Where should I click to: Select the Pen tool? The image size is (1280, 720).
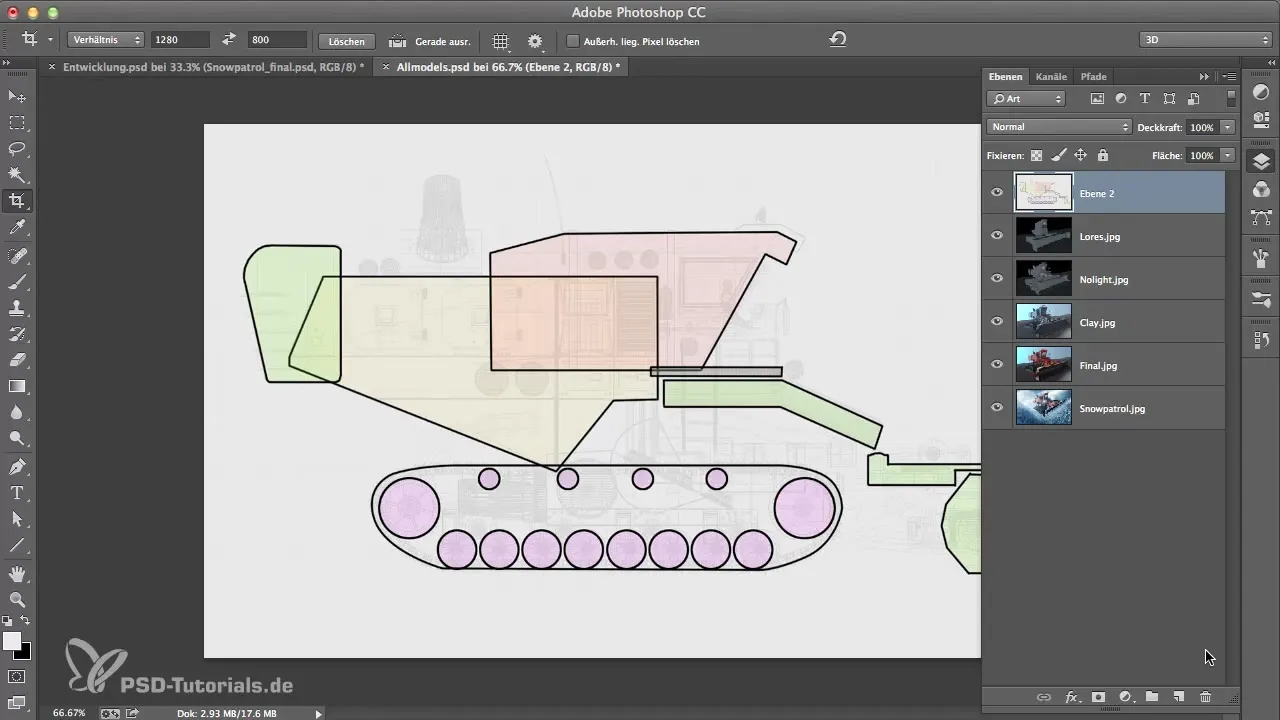point(17,467)
